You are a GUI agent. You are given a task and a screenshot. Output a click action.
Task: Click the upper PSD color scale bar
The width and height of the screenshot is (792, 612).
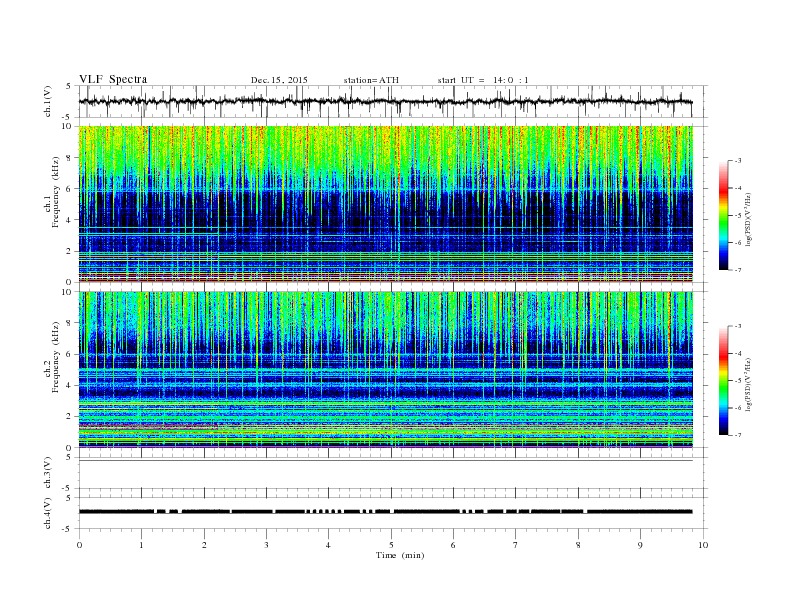point(723,216)
